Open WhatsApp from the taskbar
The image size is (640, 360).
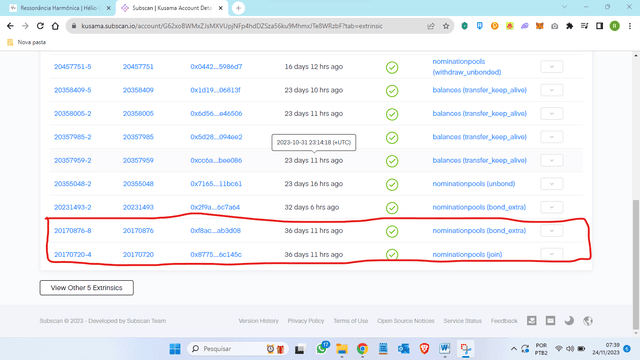click(x=322, y=349)
